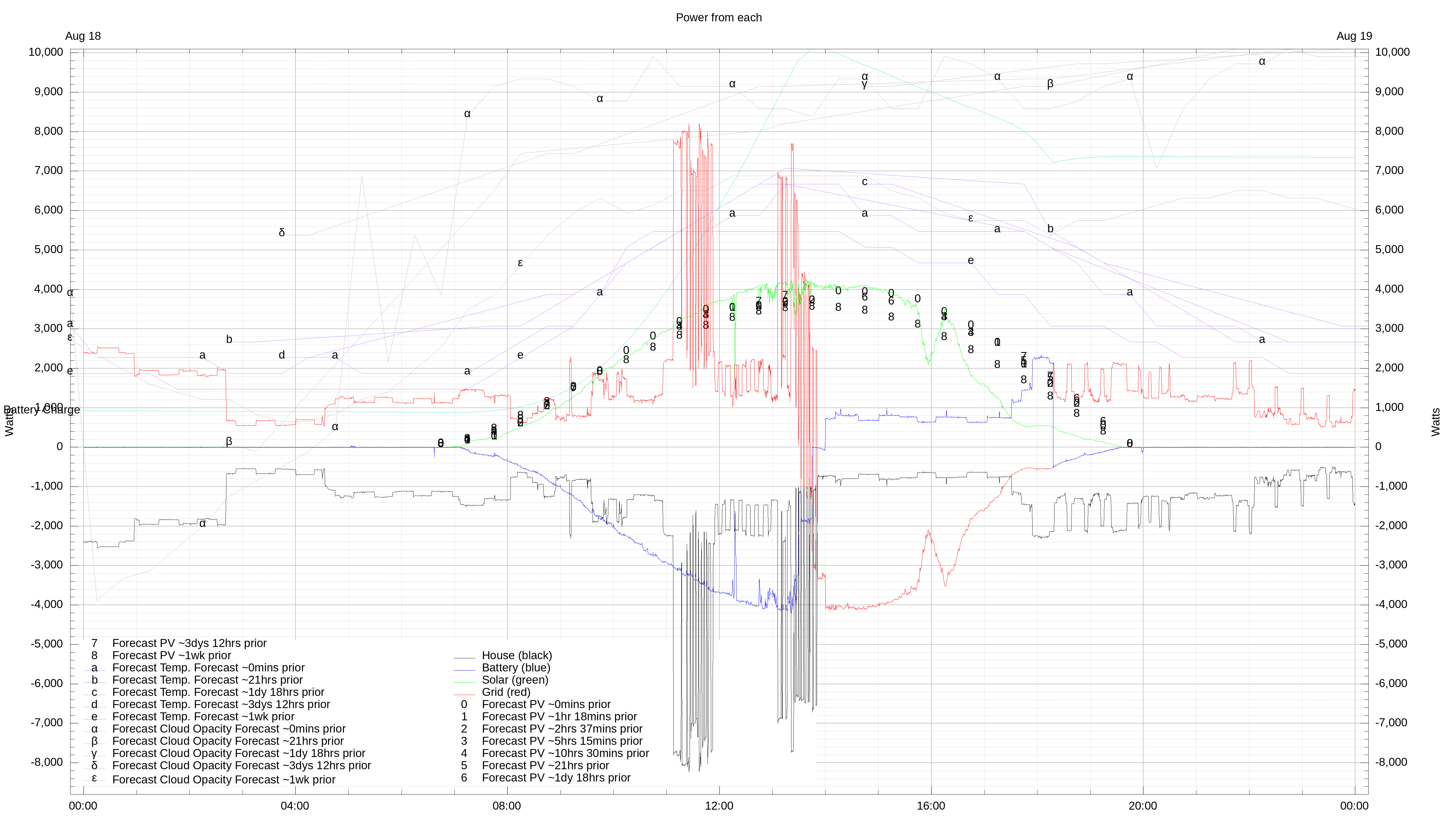Click the left axis '-8,000' label
This screenshot has height=819, width=1456.
(47, 762)
